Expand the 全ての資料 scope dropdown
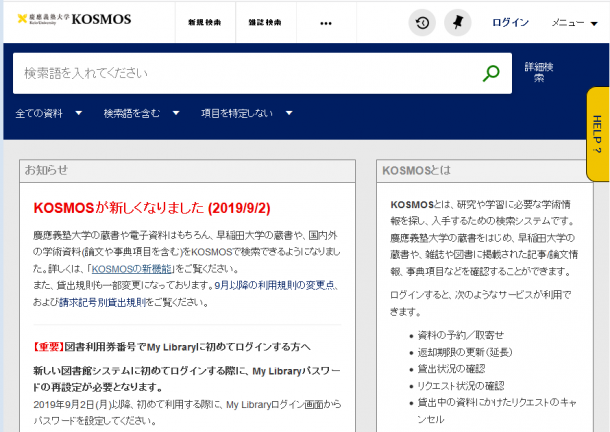Screen dimensions: 610x432 click(x=48, y=113)
